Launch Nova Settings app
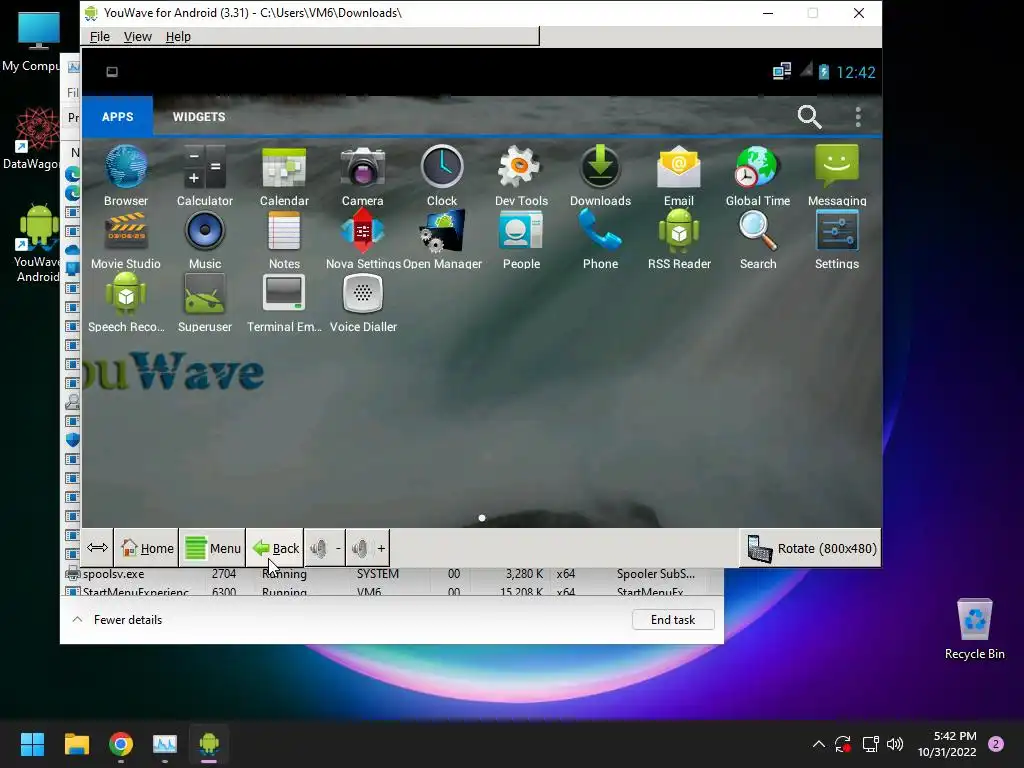1024x768 pixels. coord(362,239)
